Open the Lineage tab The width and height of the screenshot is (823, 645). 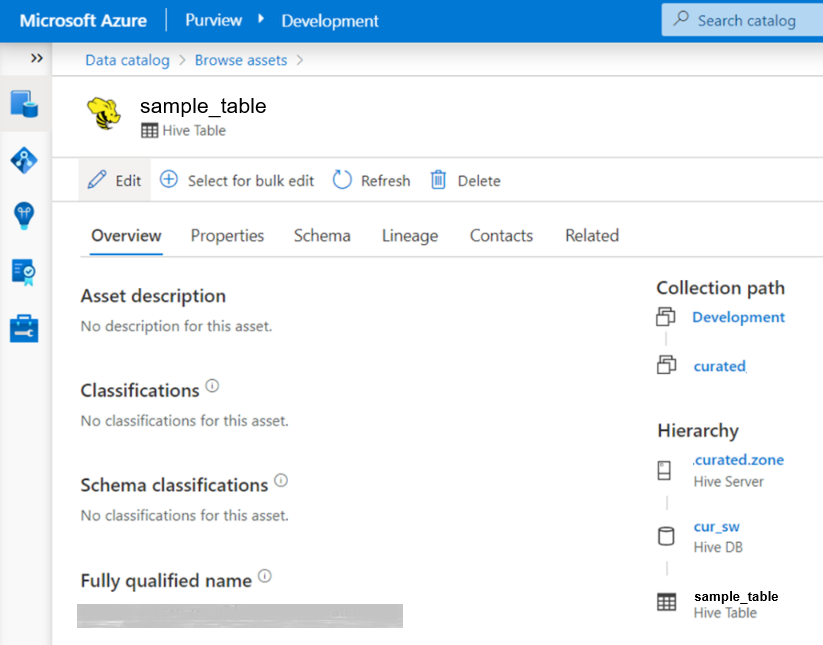point(410,236)
